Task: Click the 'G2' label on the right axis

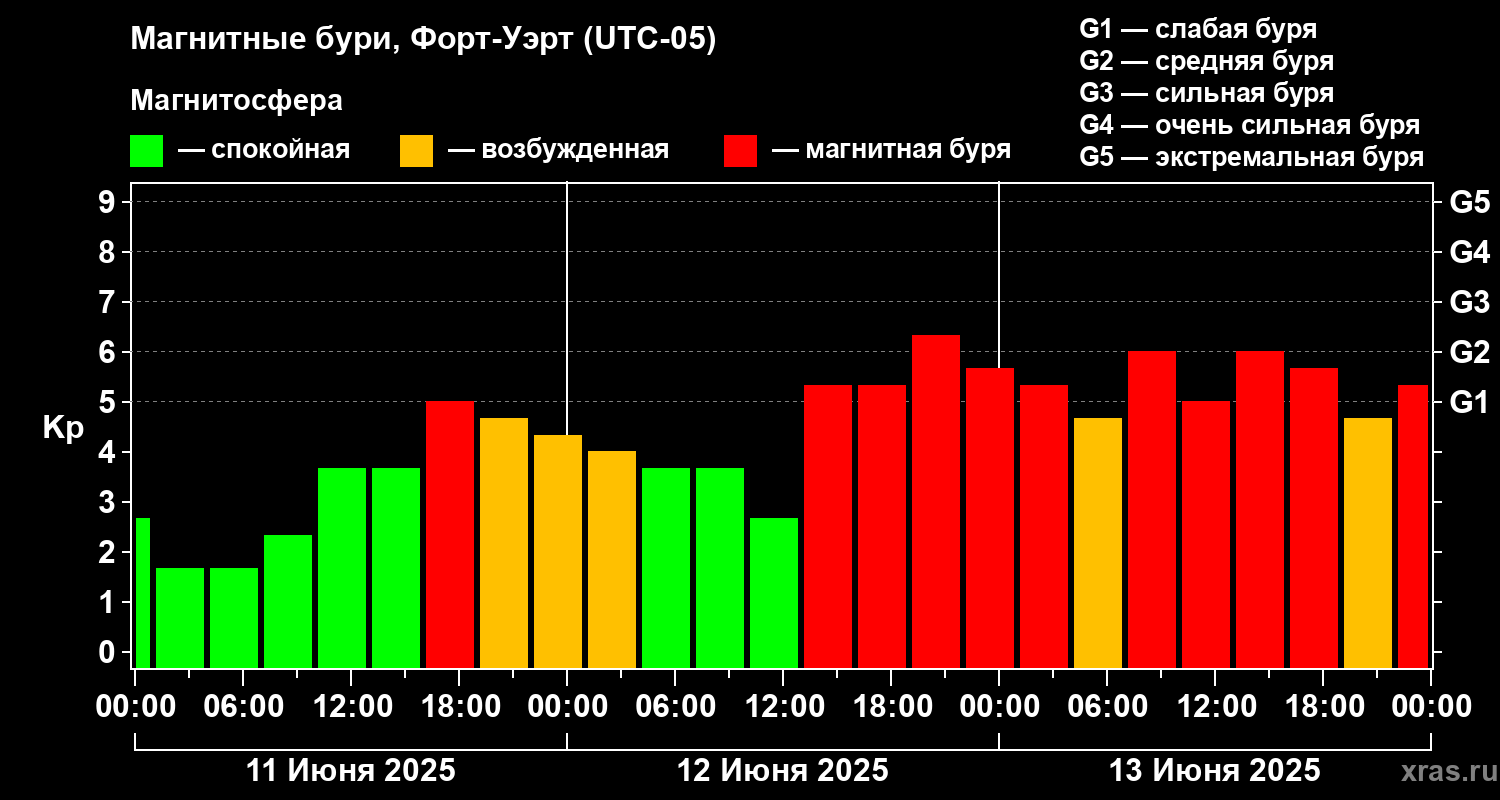Action: (1470, 352)
